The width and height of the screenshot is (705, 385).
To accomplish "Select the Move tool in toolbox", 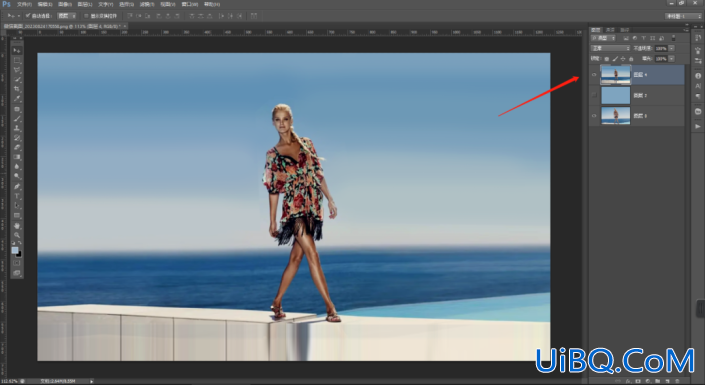I will (17, 50).
